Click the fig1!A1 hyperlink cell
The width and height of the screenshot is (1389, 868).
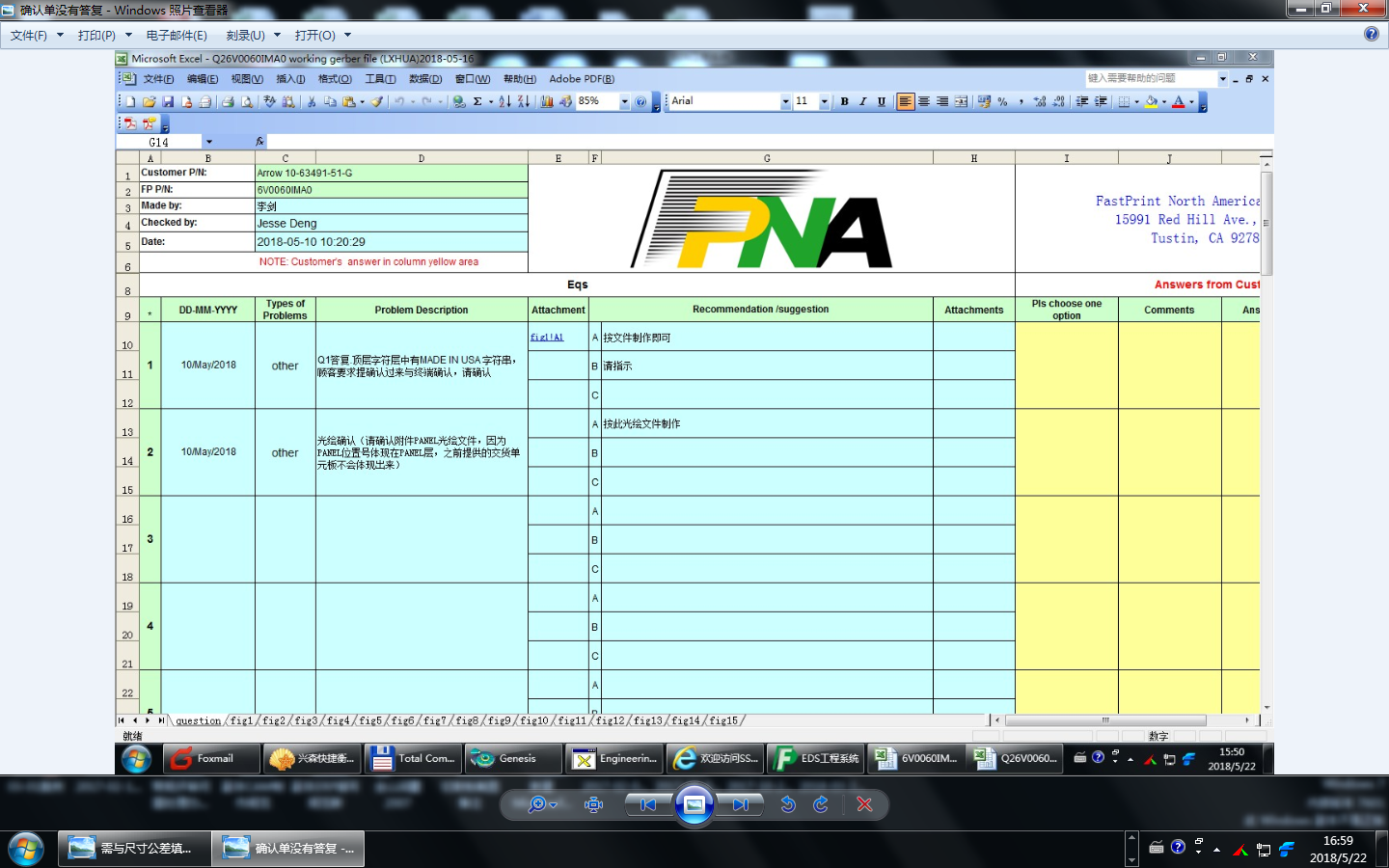click(547, 338)
